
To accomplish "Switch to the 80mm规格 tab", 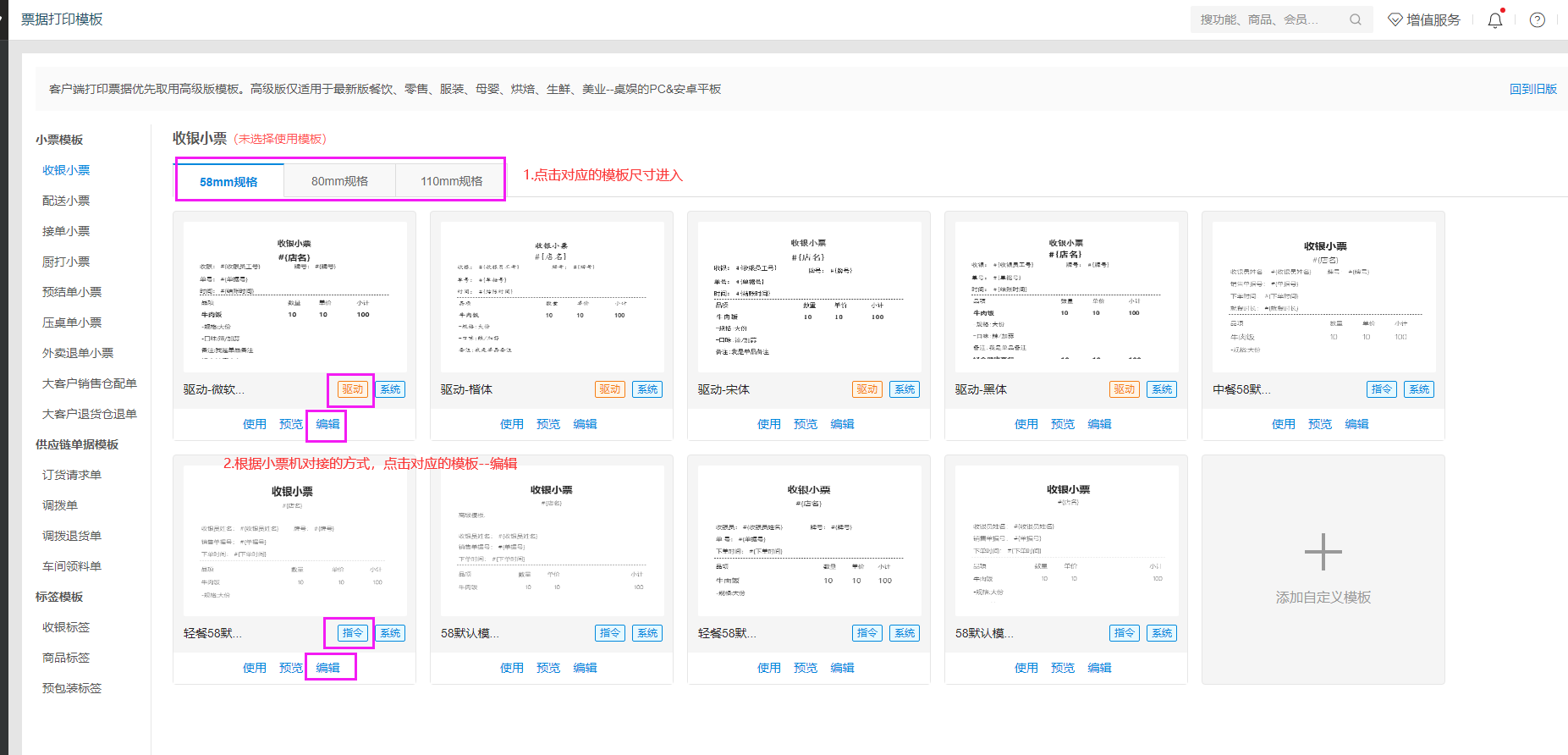I will point(339,181).
